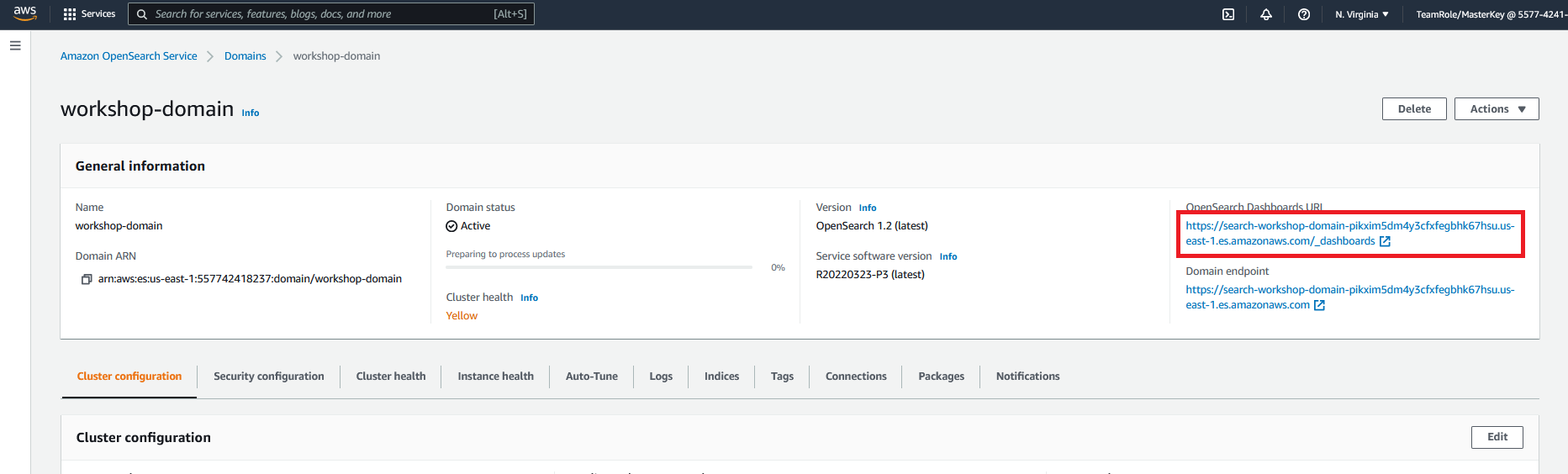Image resolution: width=1568 pixels, height=474 pixels.
Task: Click the AWS logo home icon
Action: (25, 13)
